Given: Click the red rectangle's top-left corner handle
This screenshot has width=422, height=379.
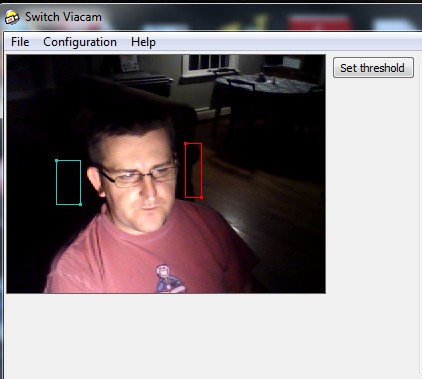Looking at the screenshot, I should (186, 144).
